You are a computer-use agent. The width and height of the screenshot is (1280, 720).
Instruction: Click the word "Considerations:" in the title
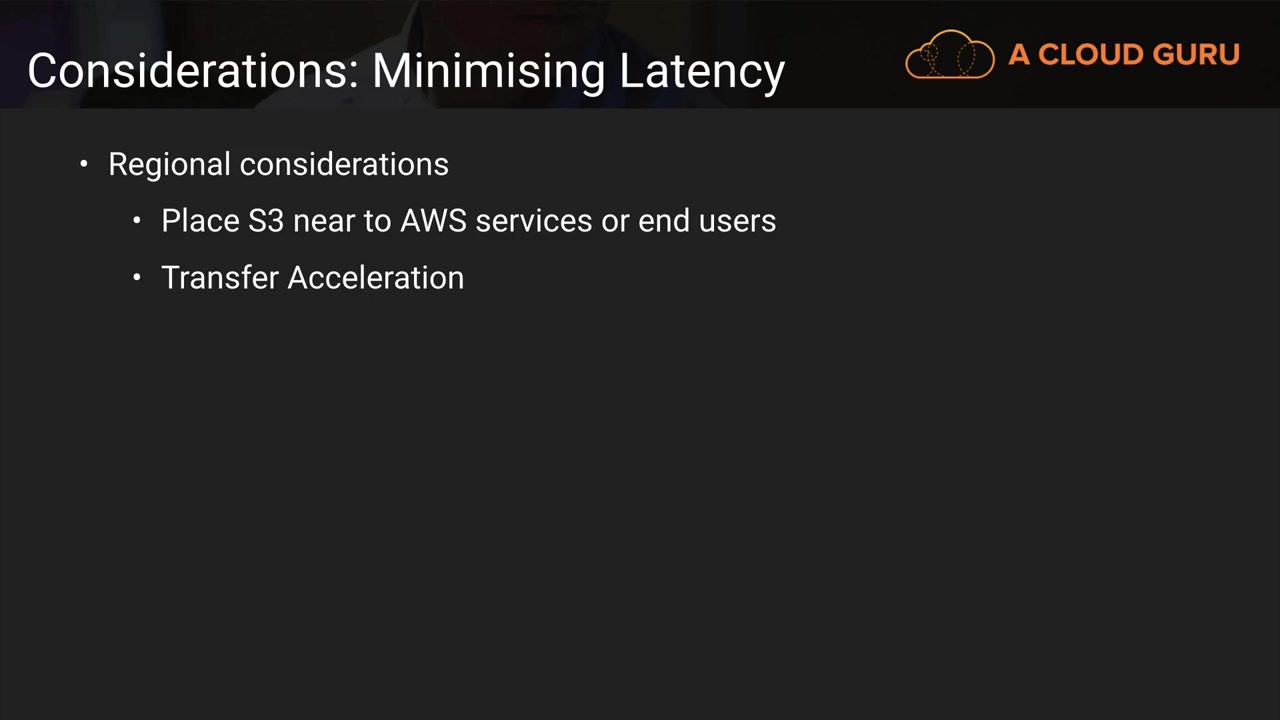pyautogui.click(x=192, y=71)
